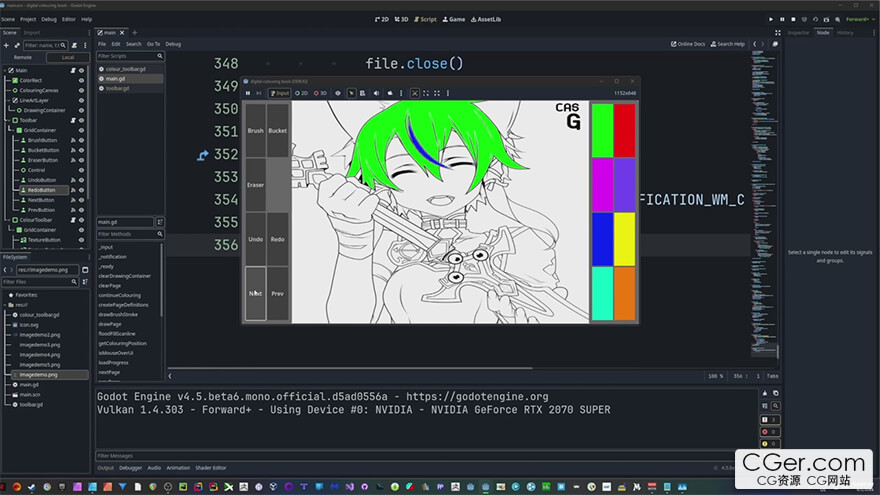Click the Play project icon
Image resolution: width=880 pixels, height=495 pixels.
point(771,19)
